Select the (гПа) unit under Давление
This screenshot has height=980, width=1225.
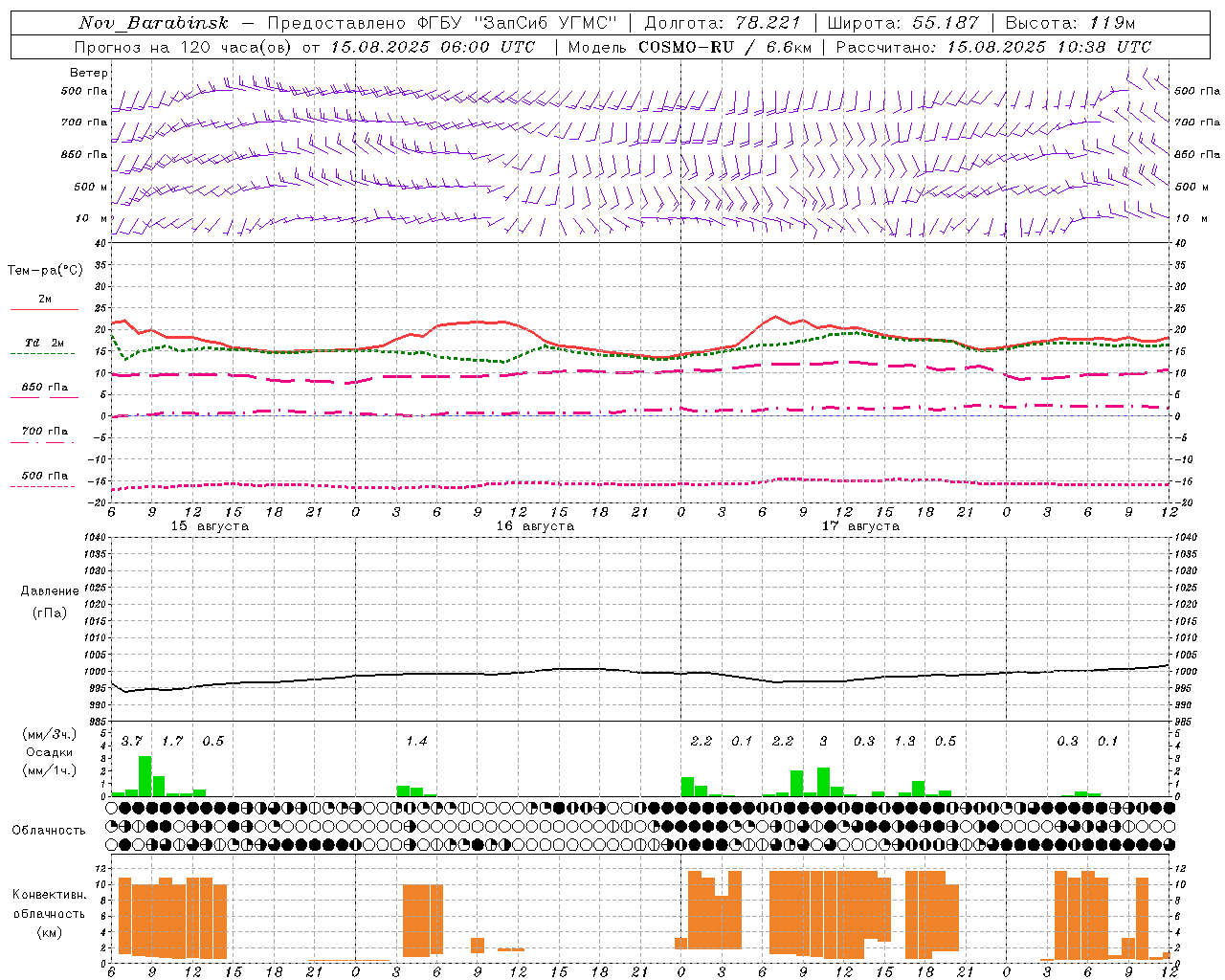50,612
